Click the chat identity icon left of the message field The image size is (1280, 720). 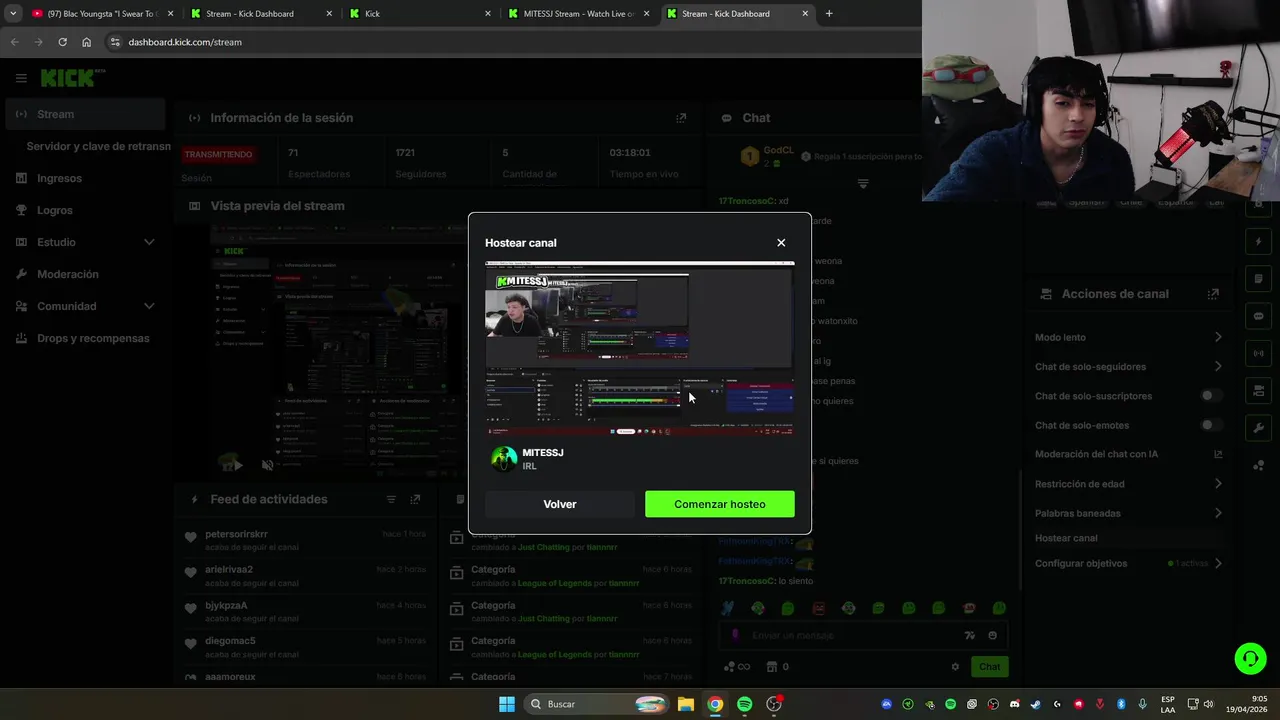click(736, 634)
